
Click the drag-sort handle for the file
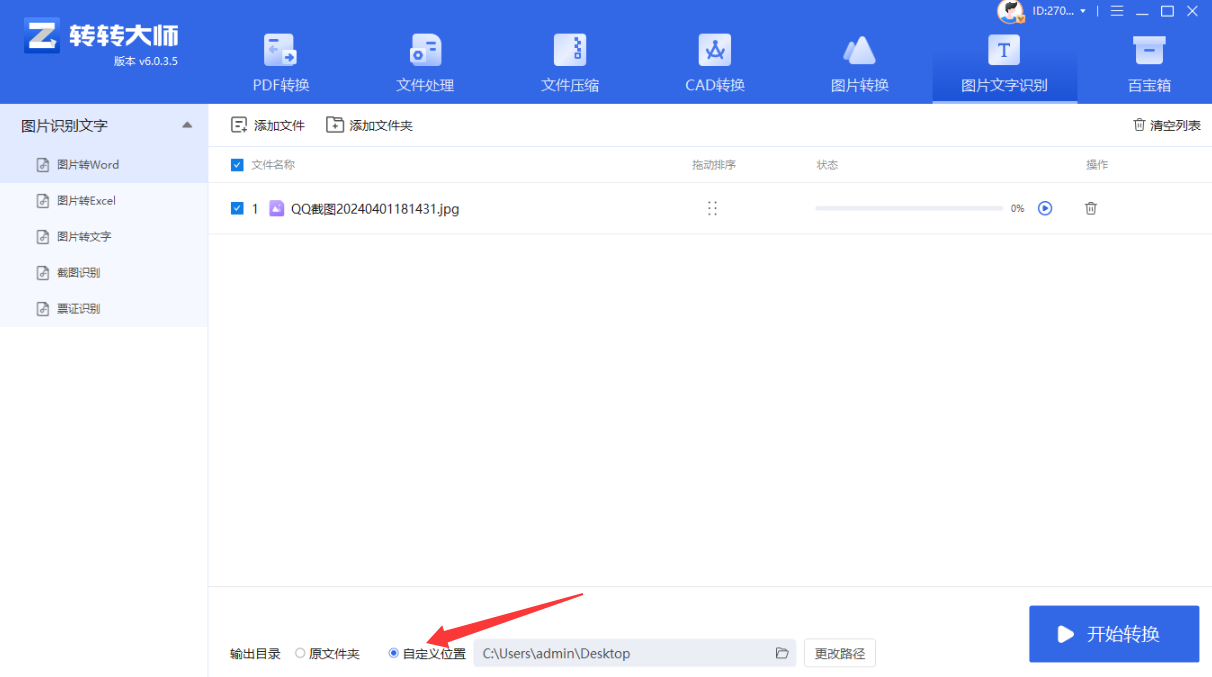pyautogui.click(x=712, y=208)
